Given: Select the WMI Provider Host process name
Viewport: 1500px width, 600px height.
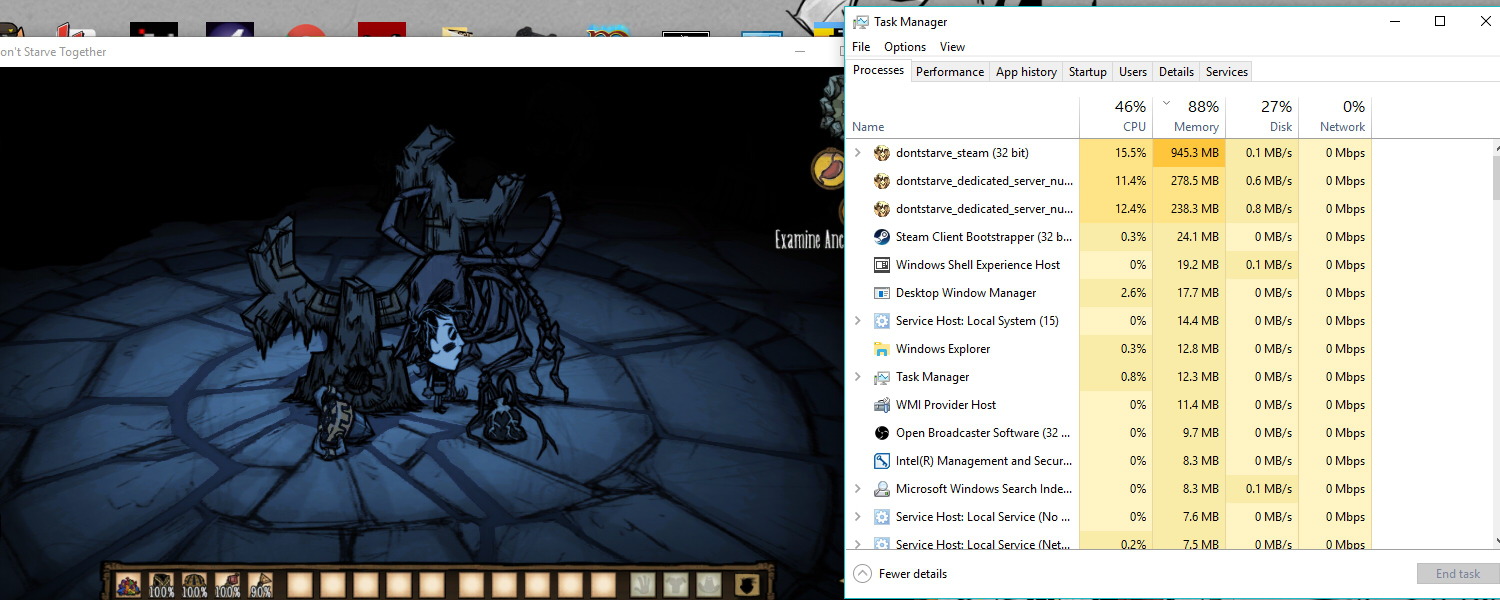Looking at the screenshot, I should [x=946, y=405].
